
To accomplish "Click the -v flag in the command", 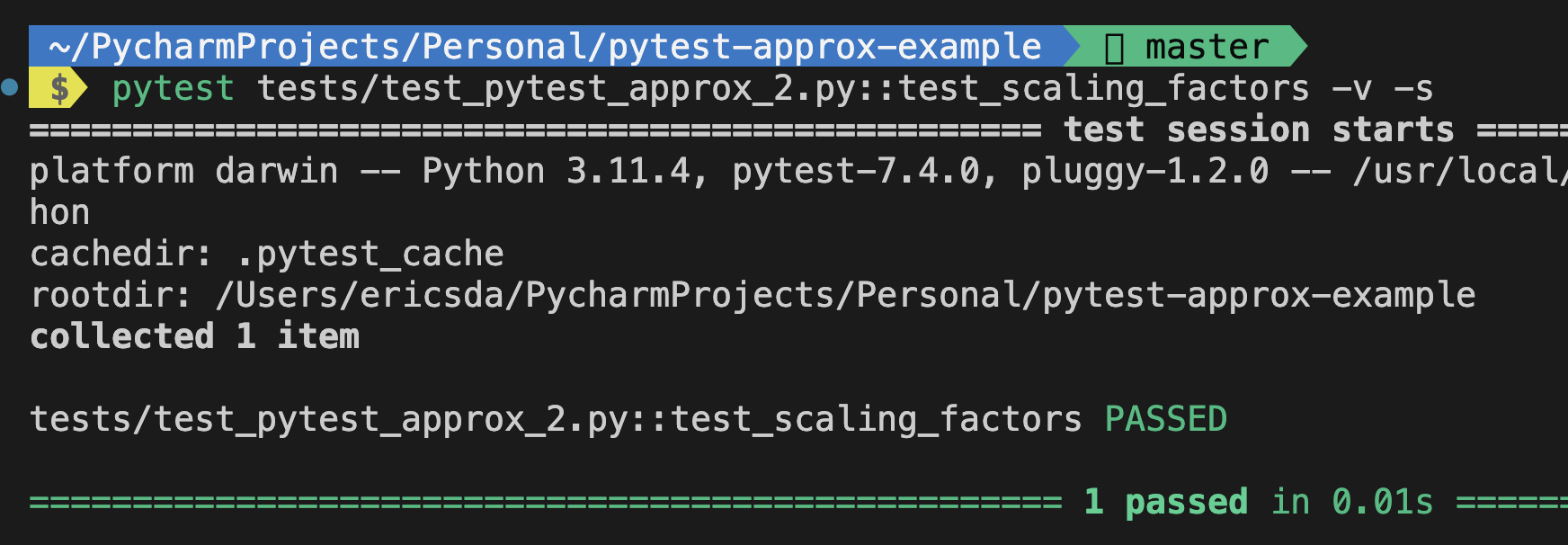I will (x=1351, y=89).
